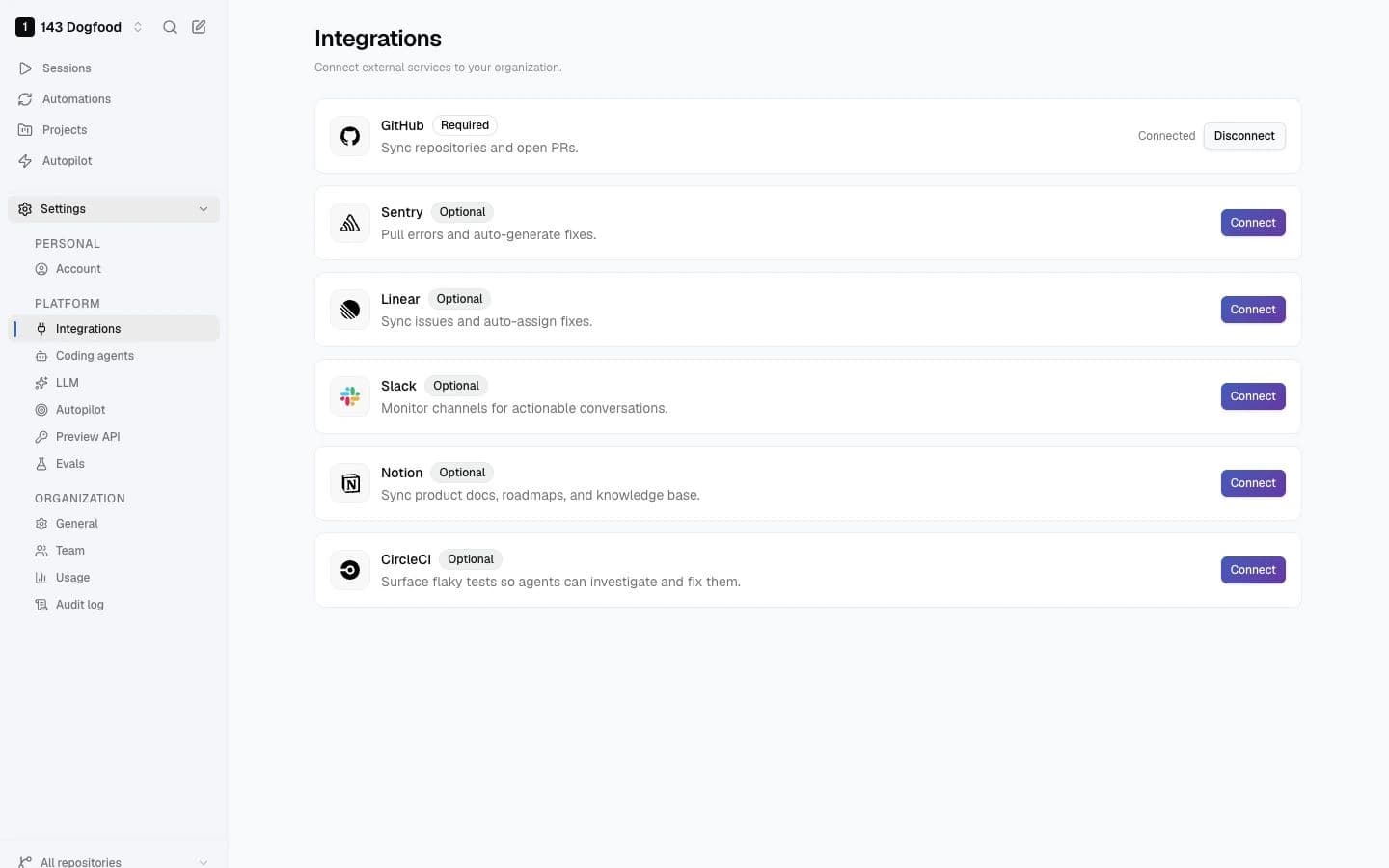Open the Team settings page
Screen dimensions: 1389x868
tap(114, 551)
